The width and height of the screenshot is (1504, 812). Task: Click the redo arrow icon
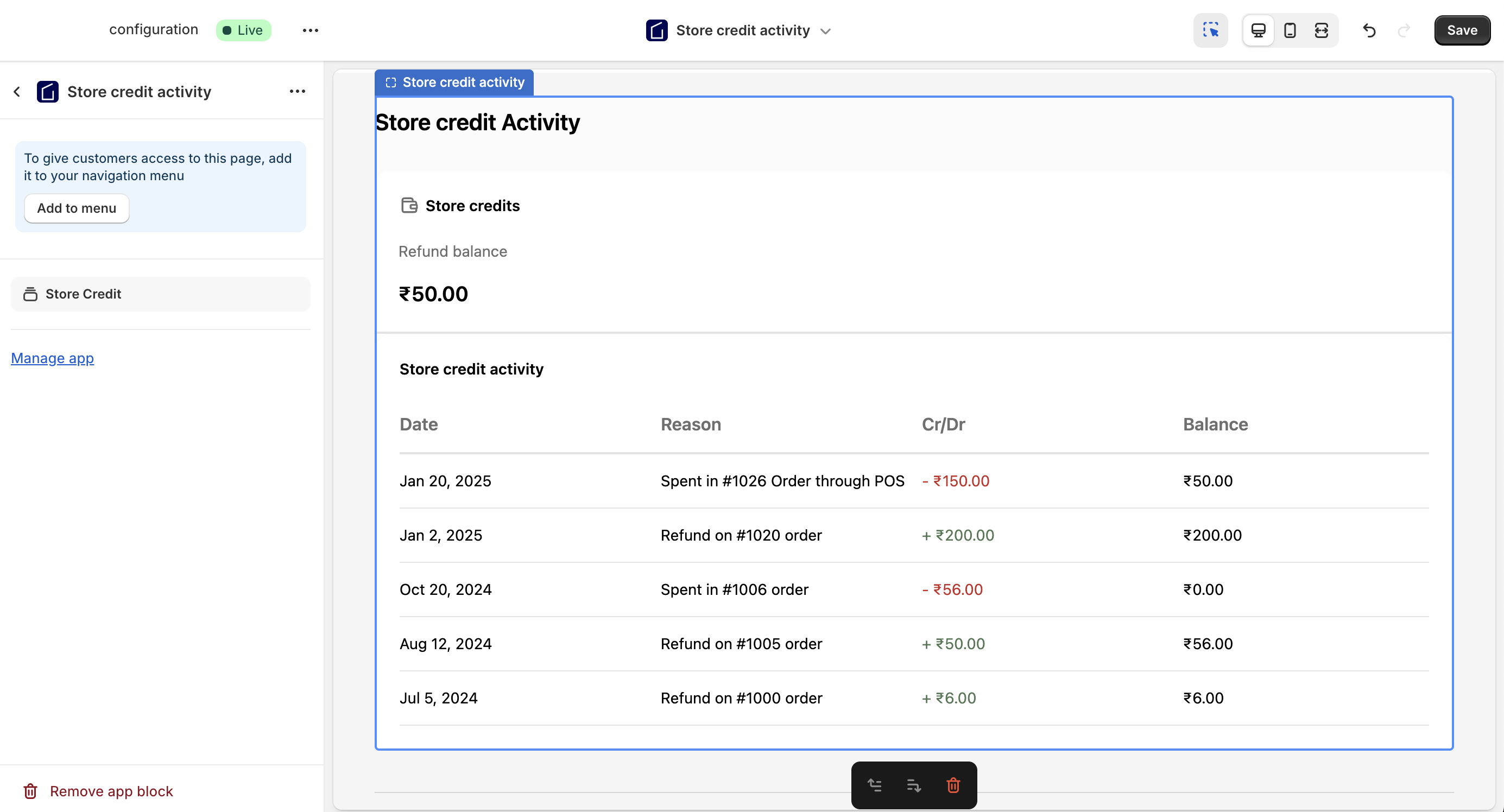point(1404,30)
